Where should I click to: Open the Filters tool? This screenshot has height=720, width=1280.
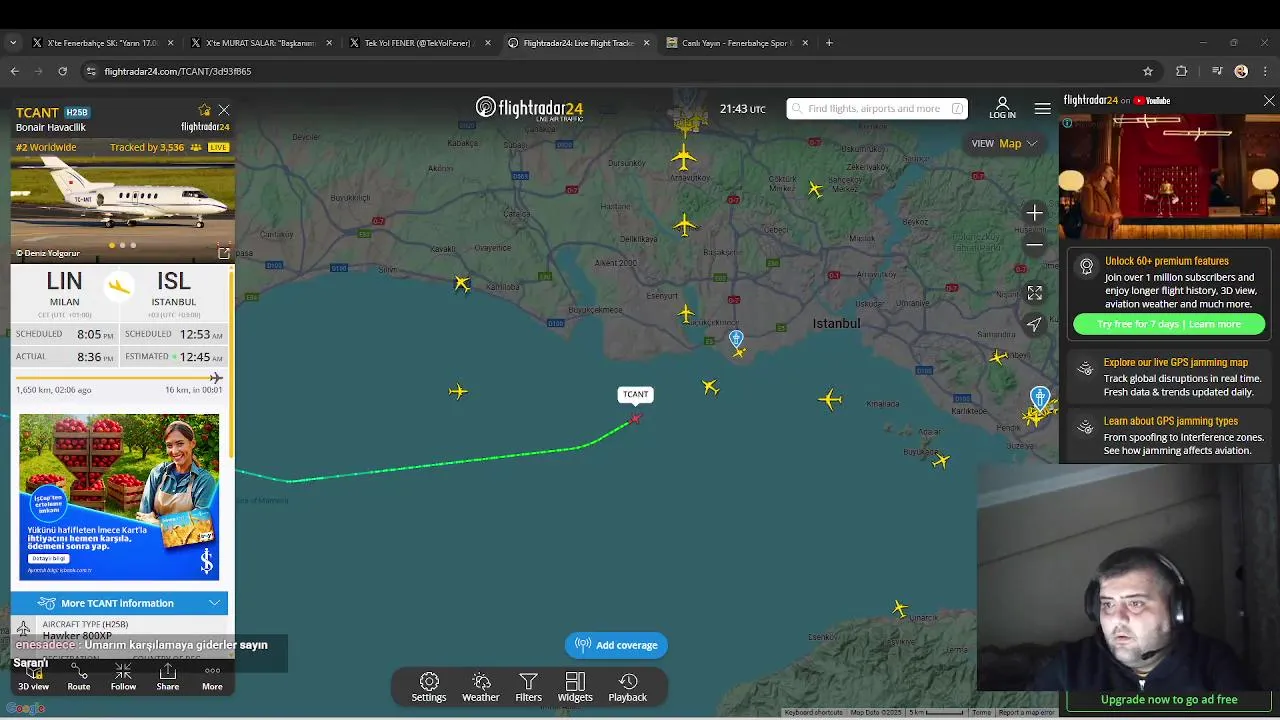pos(528,688)
